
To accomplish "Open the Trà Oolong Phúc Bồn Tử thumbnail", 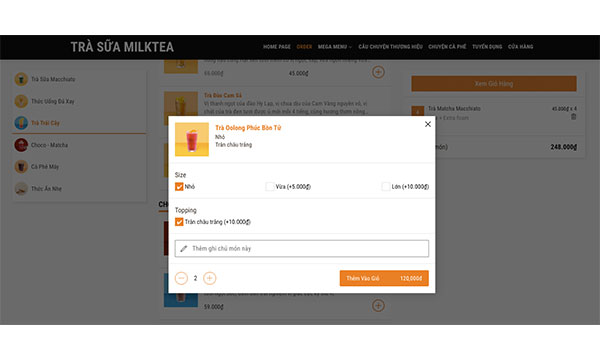I will (192, 139).
